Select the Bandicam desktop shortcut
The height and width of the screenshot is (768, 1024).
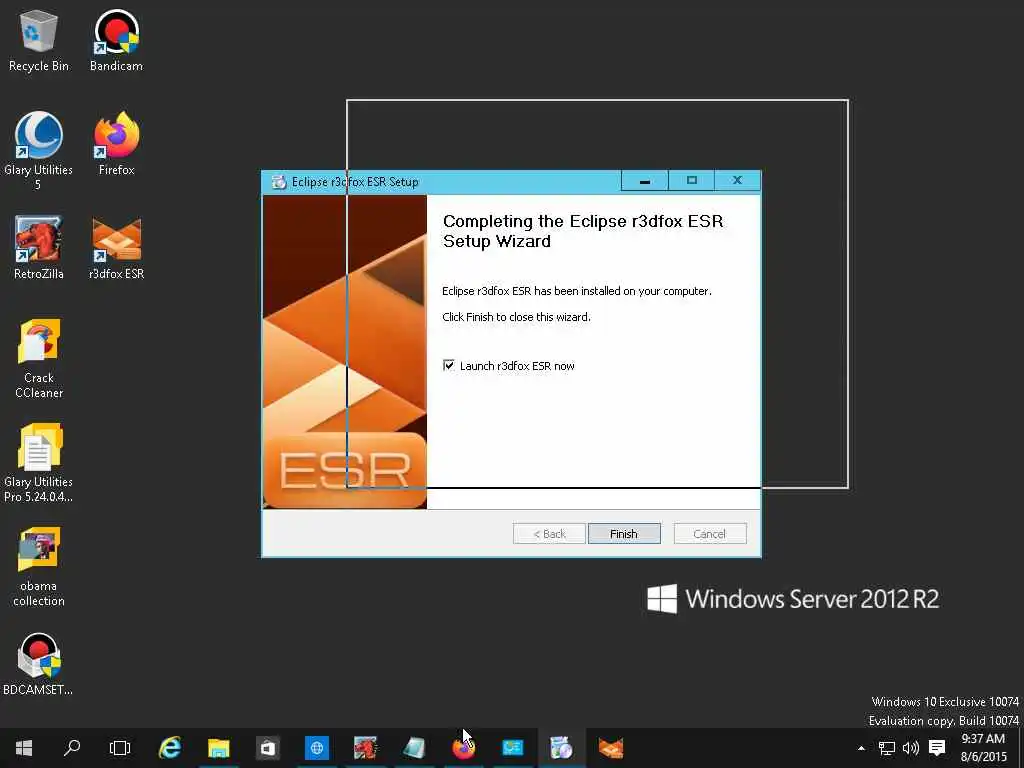tap(116, 40)
